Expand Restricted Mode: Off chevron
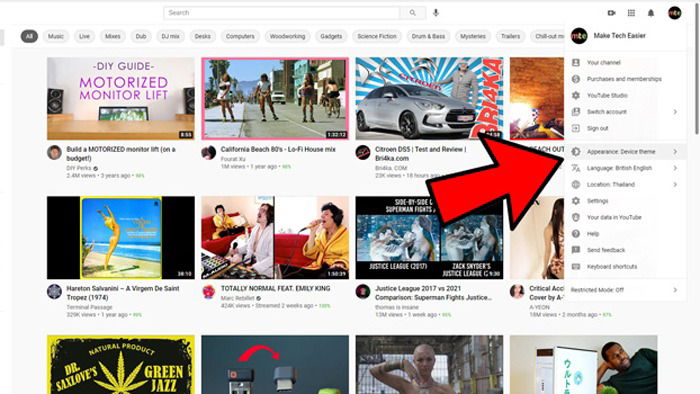 pyautogui.click(x=675, y=290)
